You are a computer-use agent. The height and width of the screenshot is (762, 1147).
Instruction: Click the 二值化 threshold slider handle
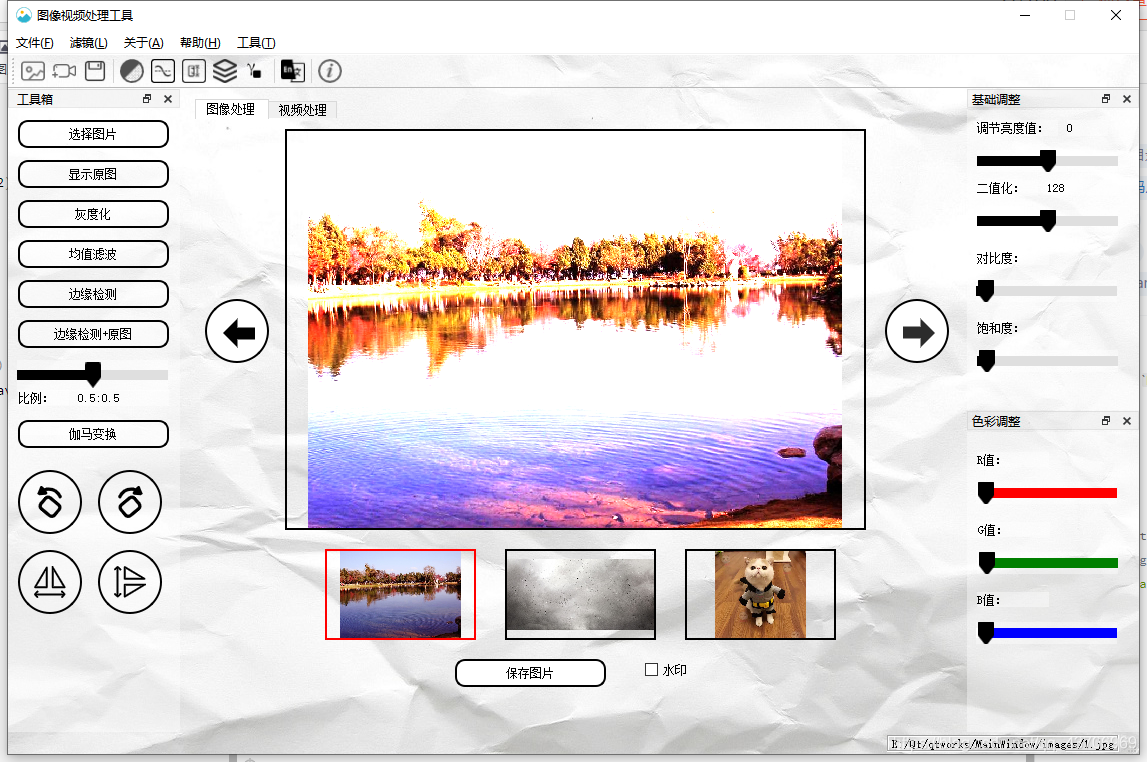tap(1048, 220)
